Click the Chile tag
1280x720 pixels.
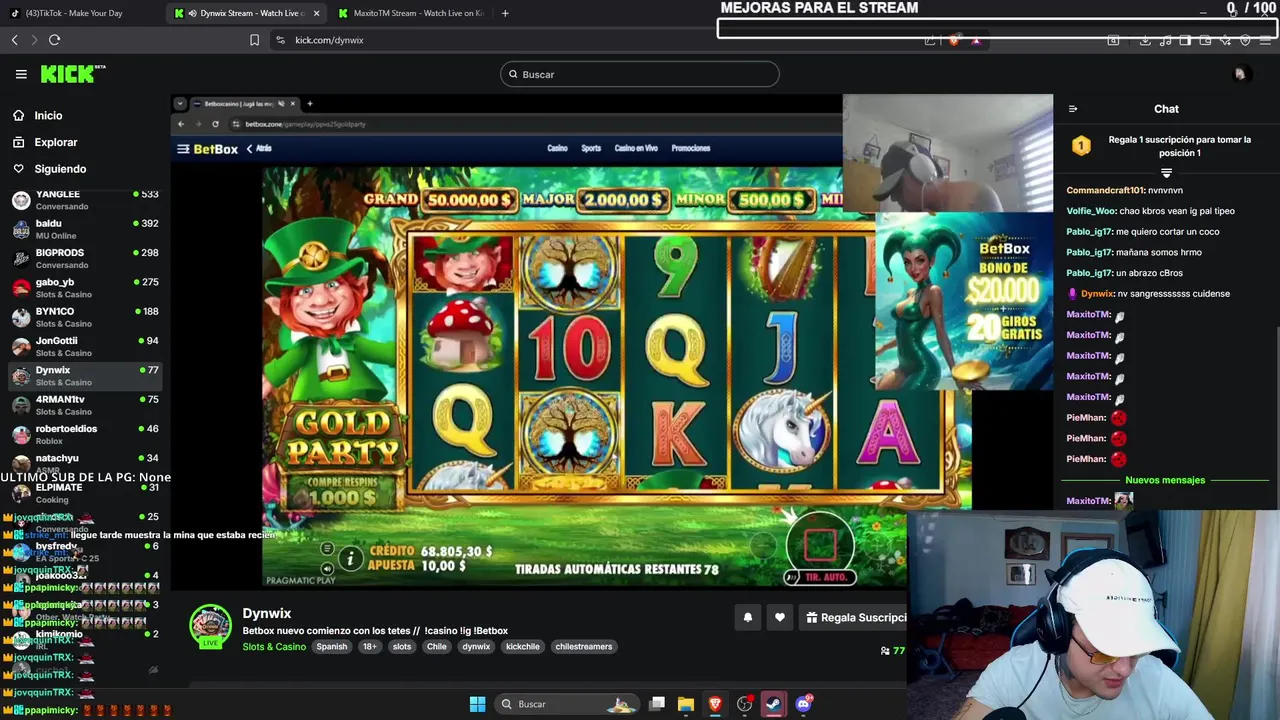(x=437, y=647)
